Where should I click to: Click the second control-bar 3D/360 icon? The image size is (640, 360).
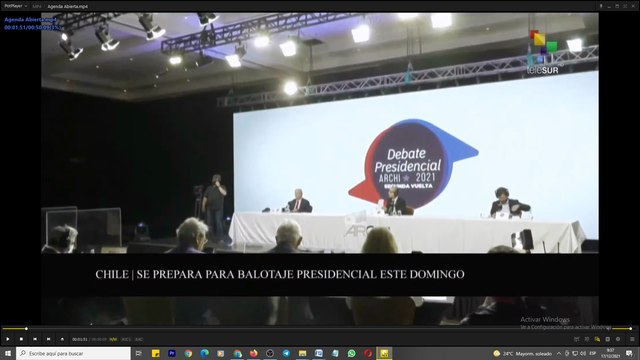click(x=587, y=339)
